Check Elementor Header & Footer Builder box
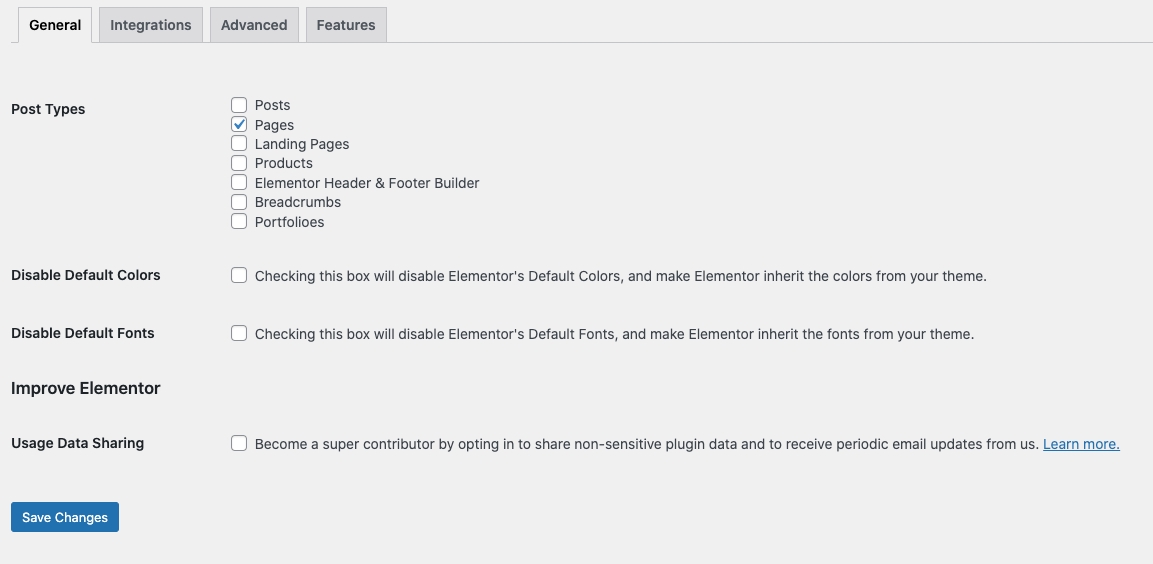The width and height of the screenshot is (1153, 564). tap(239, 183)
